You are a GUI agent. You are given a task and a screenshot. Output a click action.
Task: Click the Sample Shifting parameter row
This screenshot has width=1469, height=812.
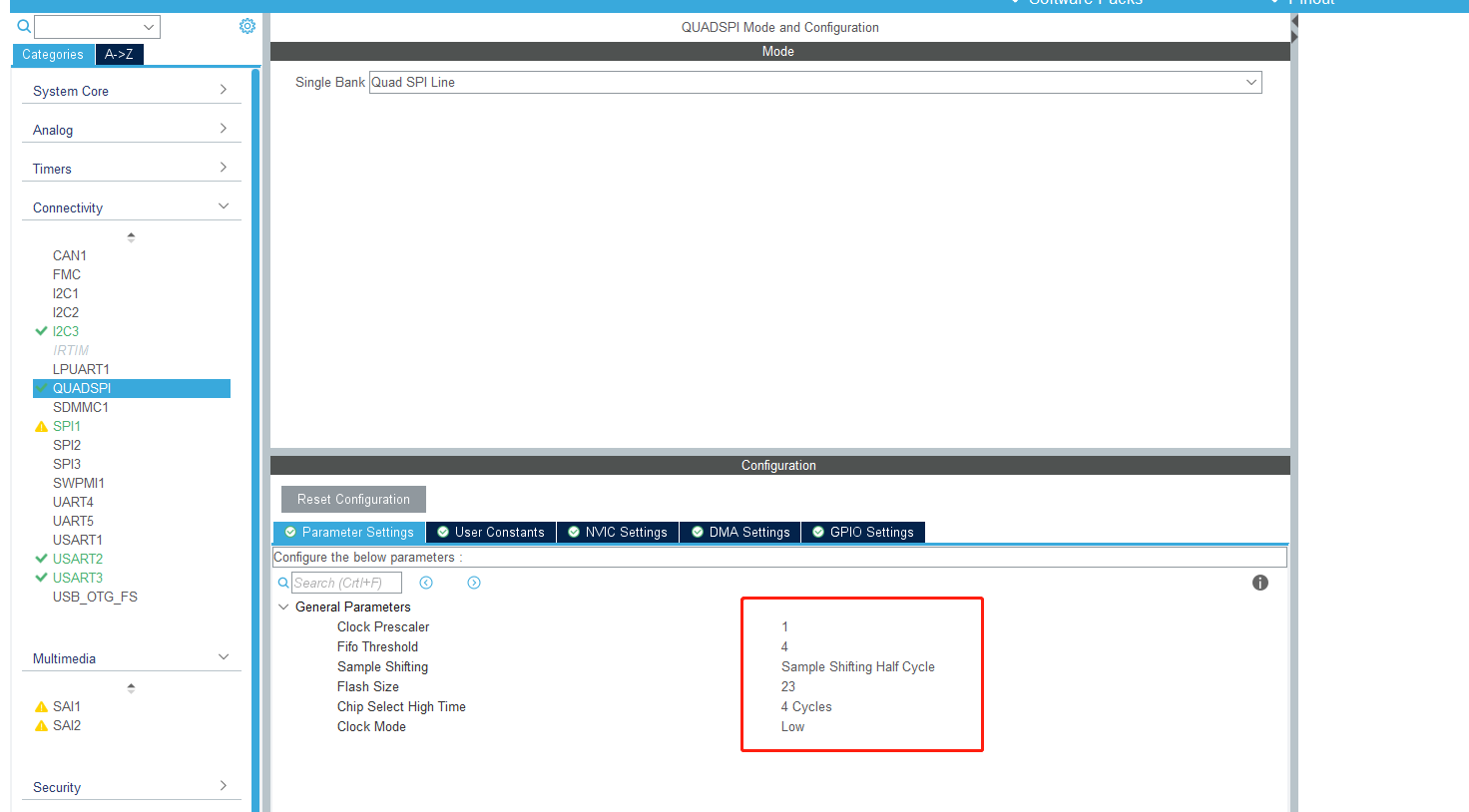(x=382, y=666)
